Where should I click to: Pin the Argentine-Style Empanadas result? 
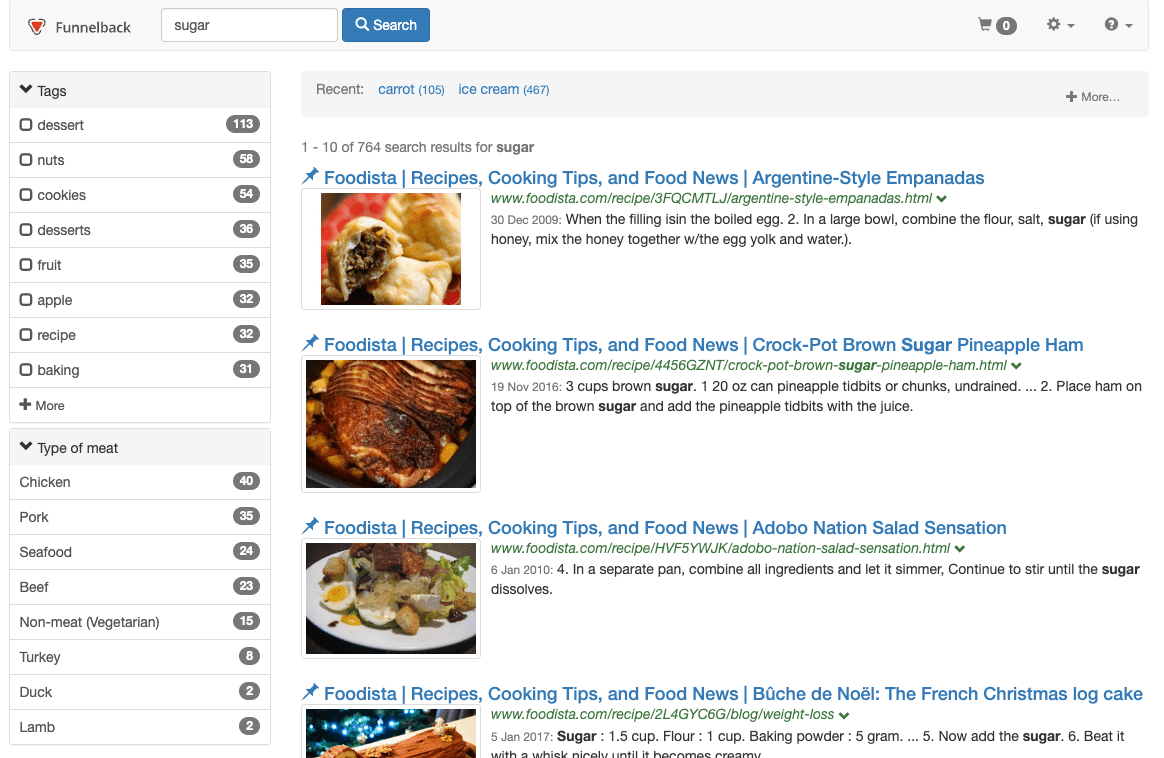311,177
